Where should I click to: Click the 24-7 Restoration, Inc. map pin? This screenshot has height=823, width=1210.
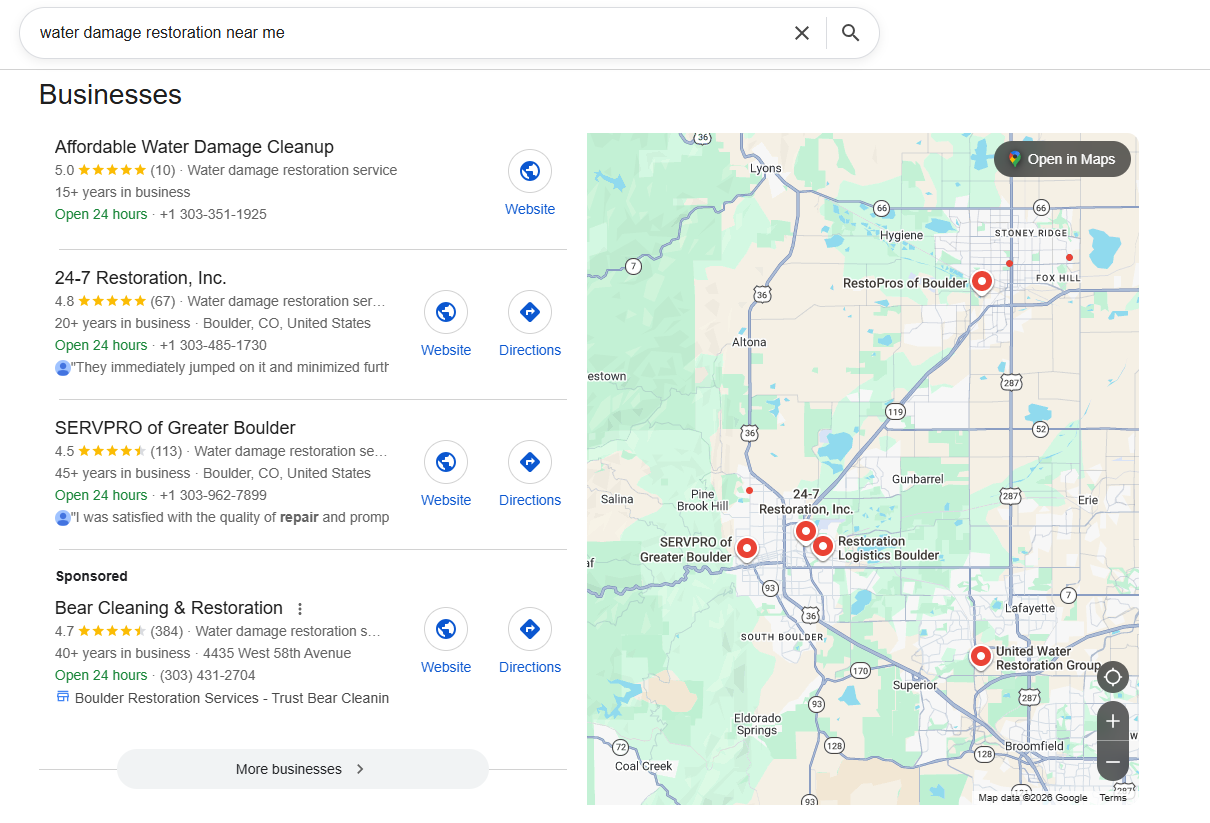click(806, 531)
